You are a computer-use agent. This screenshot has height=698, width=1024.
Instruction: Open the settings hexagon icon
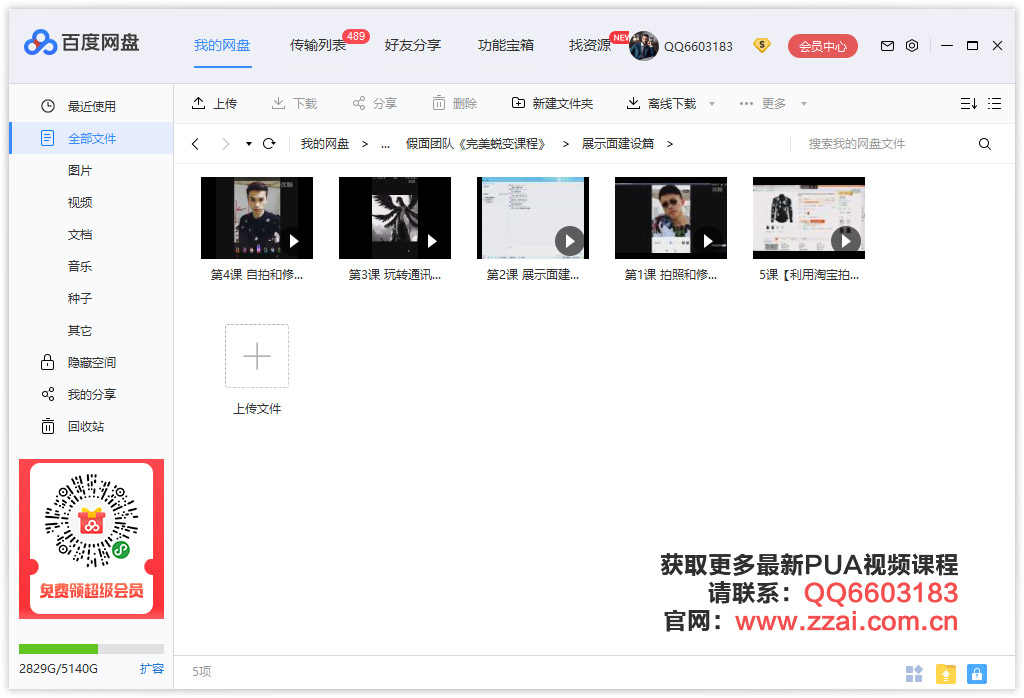(912, 46)
